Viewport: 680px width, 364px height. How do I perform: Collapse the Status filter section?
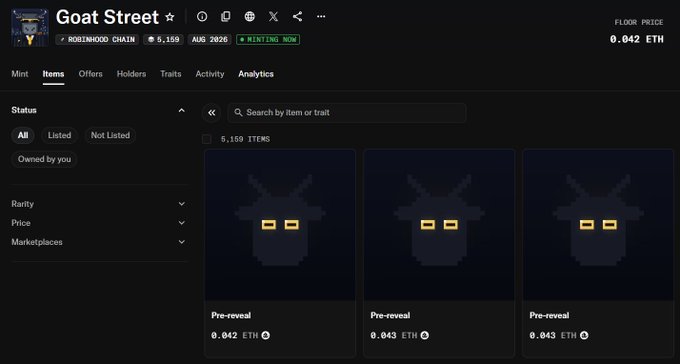[x=182, y=110]
